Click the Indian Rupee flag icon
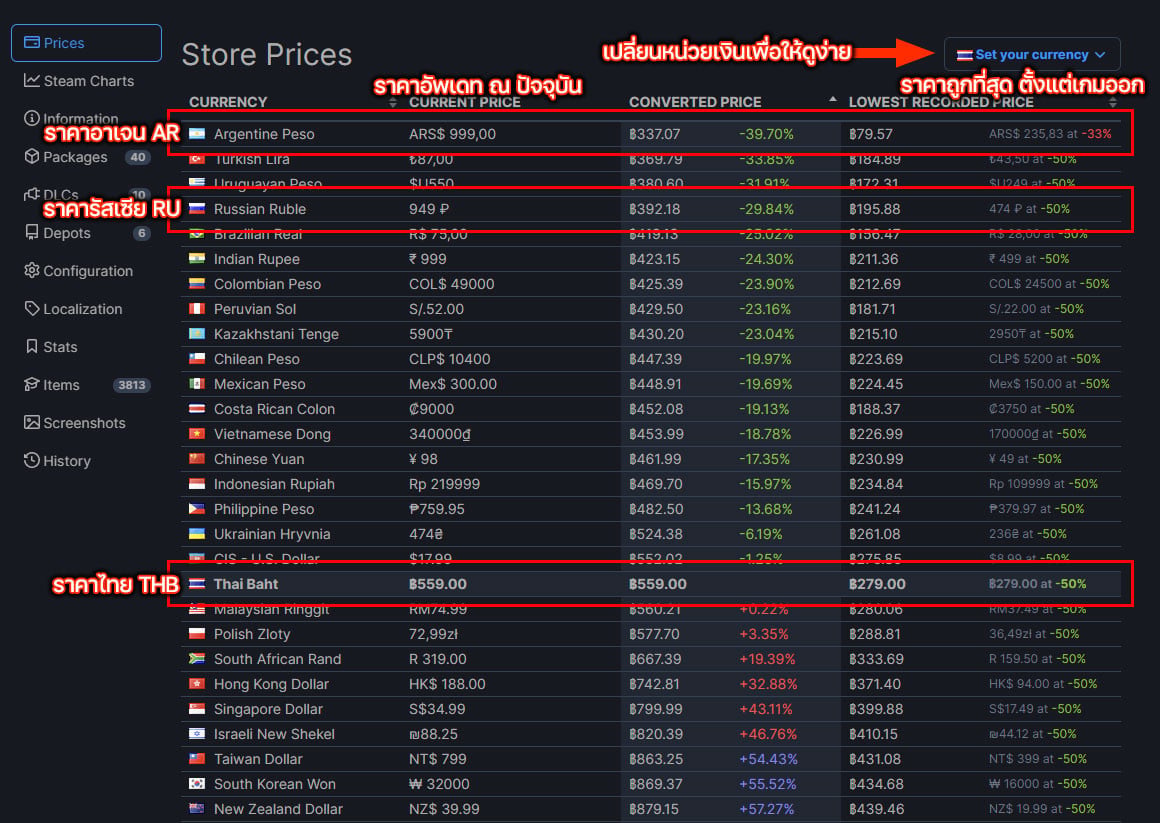This screenshot has height=823, width=1160. click(197, 259)
